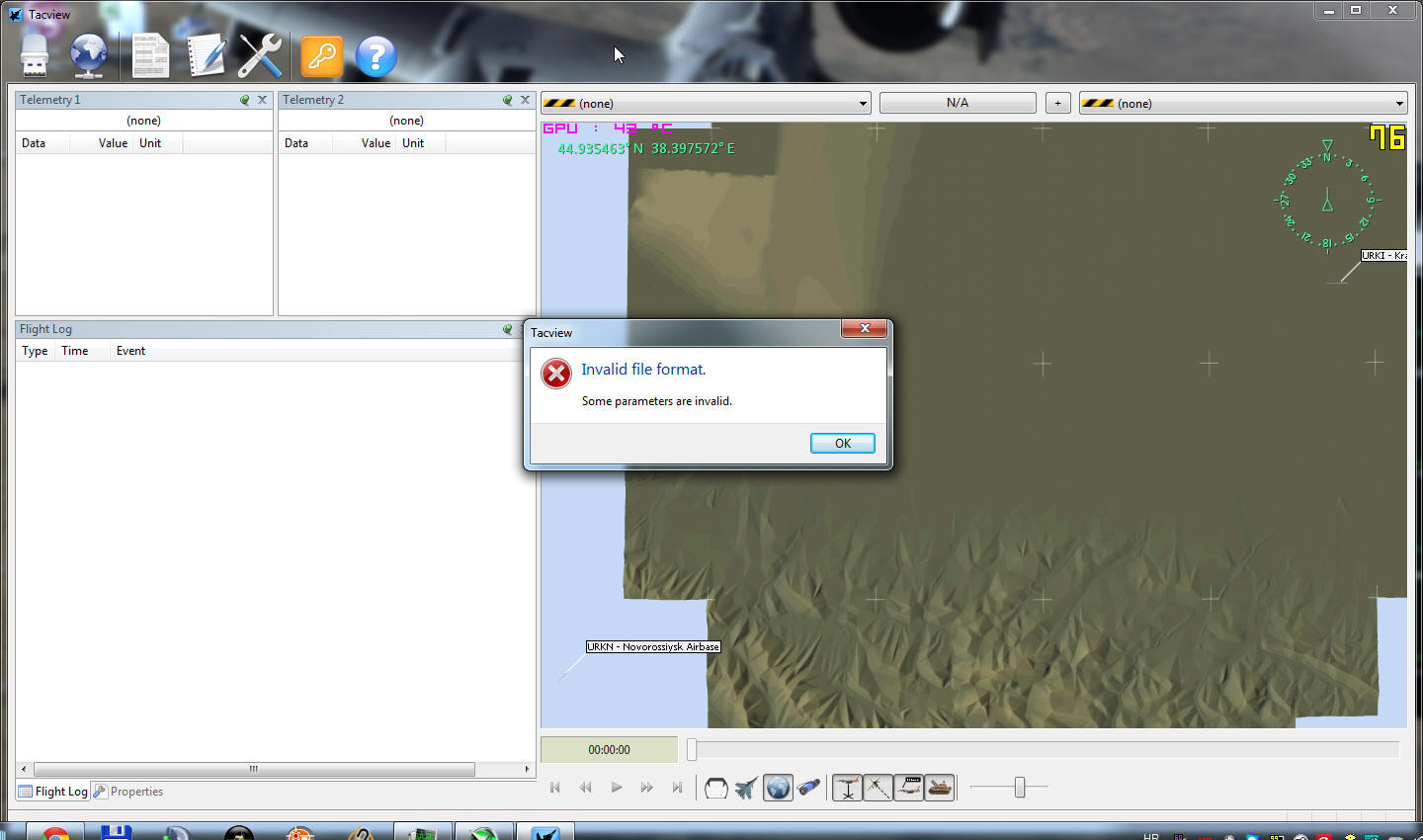
Task: Pin the Telemetry 2 panel
Action: 507,100
